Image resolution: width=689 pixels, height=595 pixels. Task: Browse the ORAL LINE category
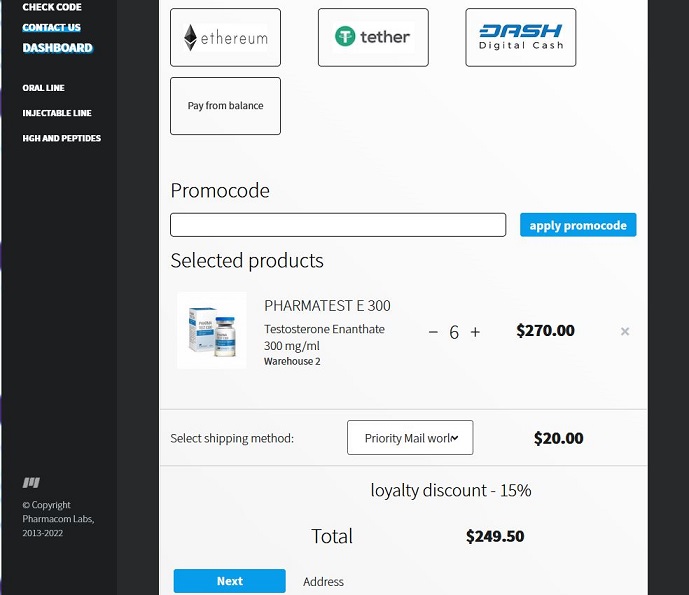(44, 88)
